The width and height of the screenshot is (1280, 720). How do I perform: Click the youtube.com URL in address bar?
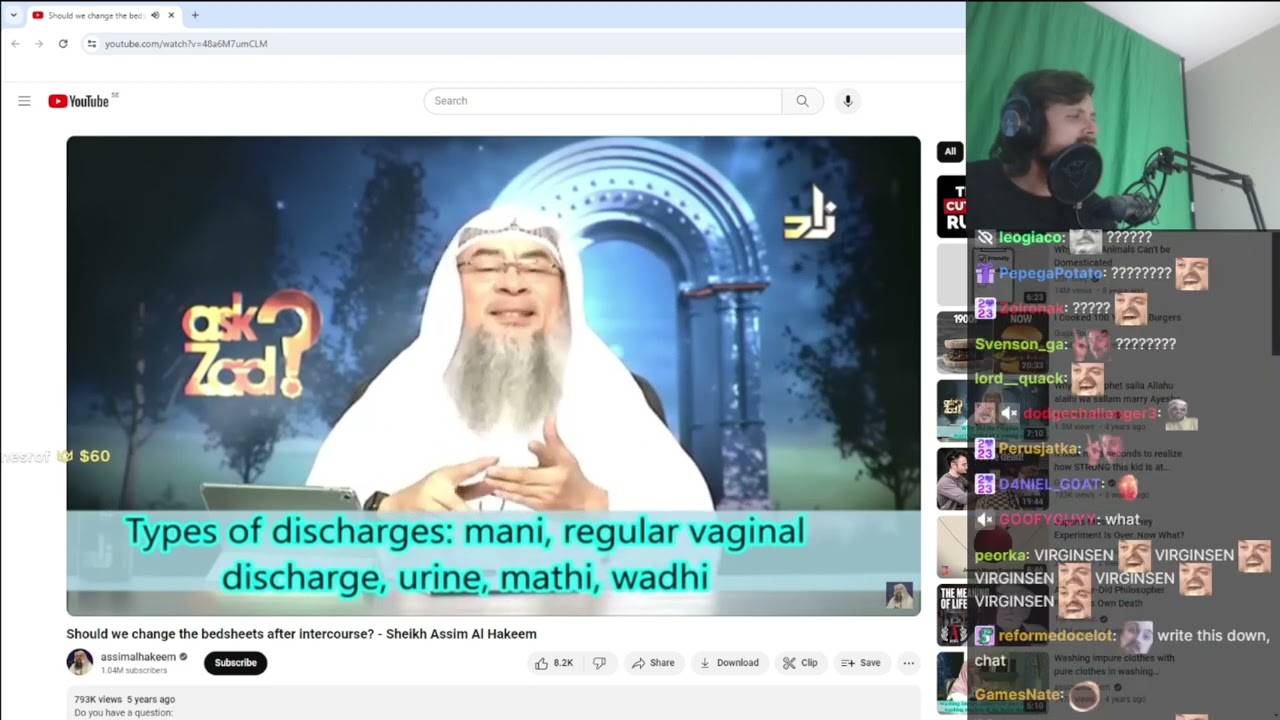pyautogui.click(x=186, y=44)
